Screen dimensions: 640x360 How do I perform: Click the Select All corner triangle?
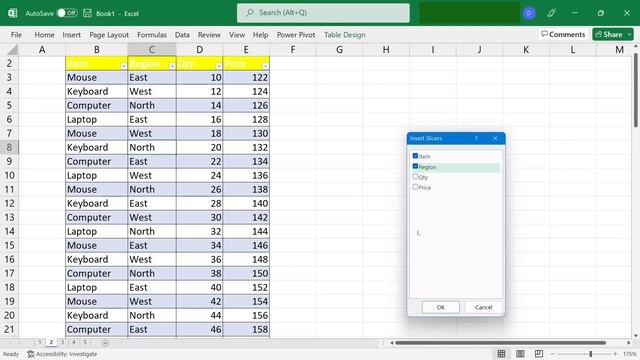[x=13, y=50]
